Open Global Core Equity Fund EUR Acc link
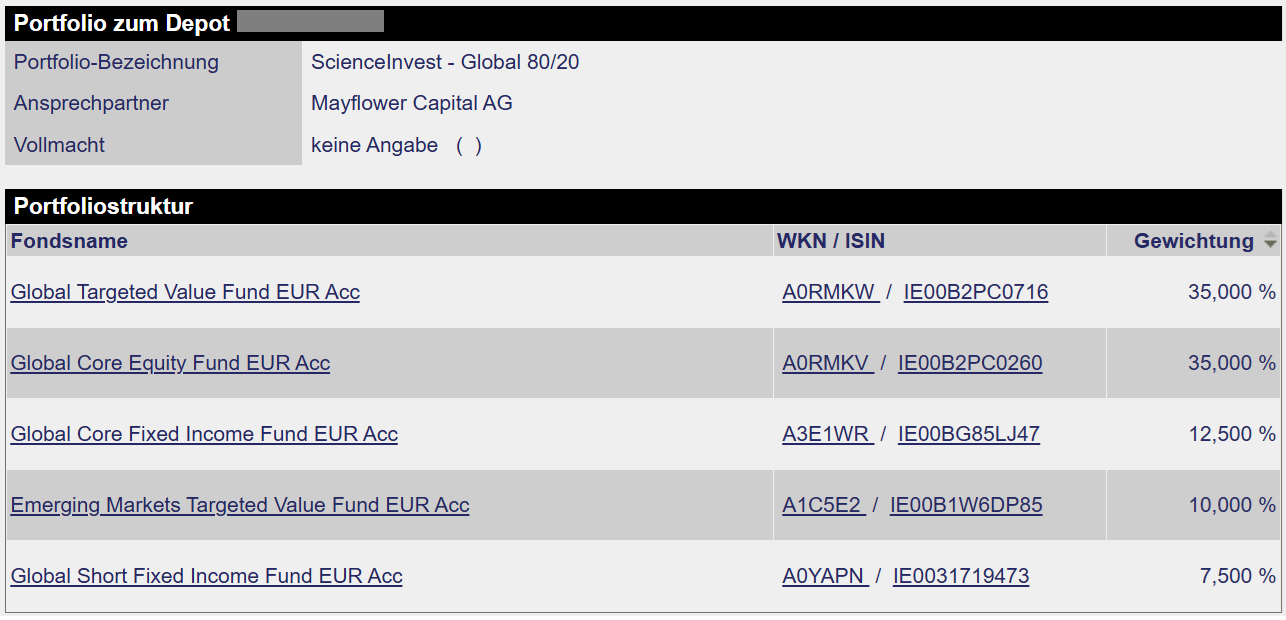1286x620 pixels. (x=170, y=363)
